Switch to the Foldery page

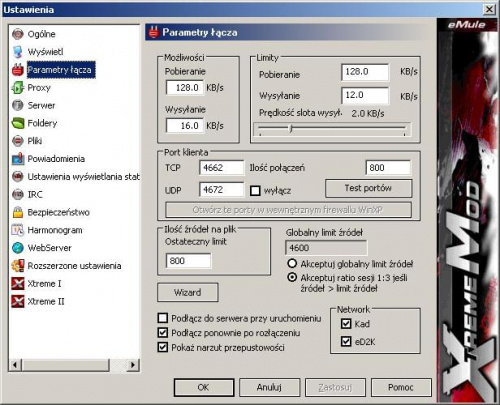tap(42, 123)
